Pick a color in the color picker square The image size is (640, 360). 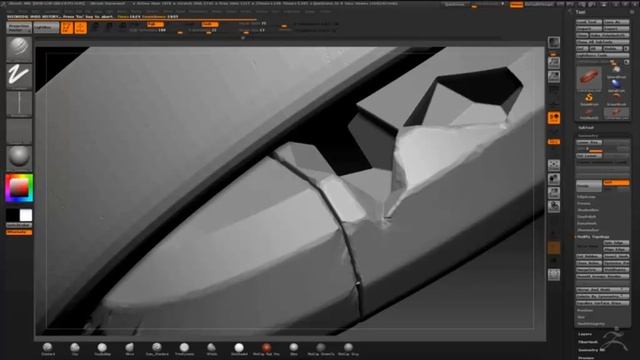click(x=19, y=188)
